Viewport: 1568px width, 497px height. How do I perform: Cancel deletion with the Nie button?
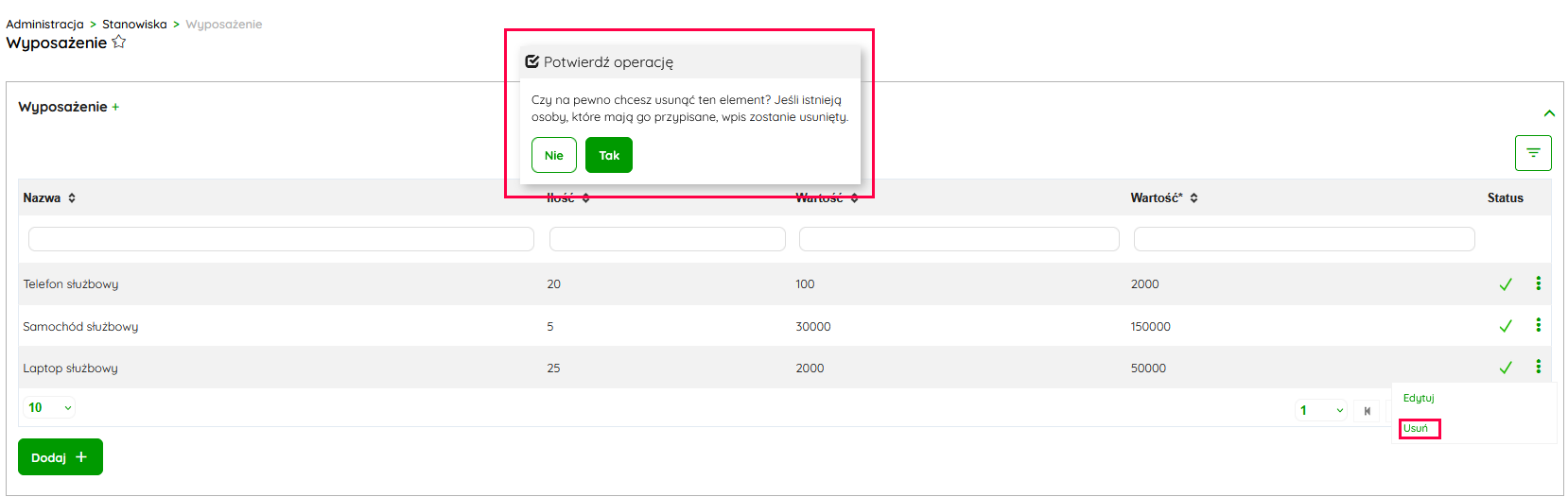click(554, 156)
